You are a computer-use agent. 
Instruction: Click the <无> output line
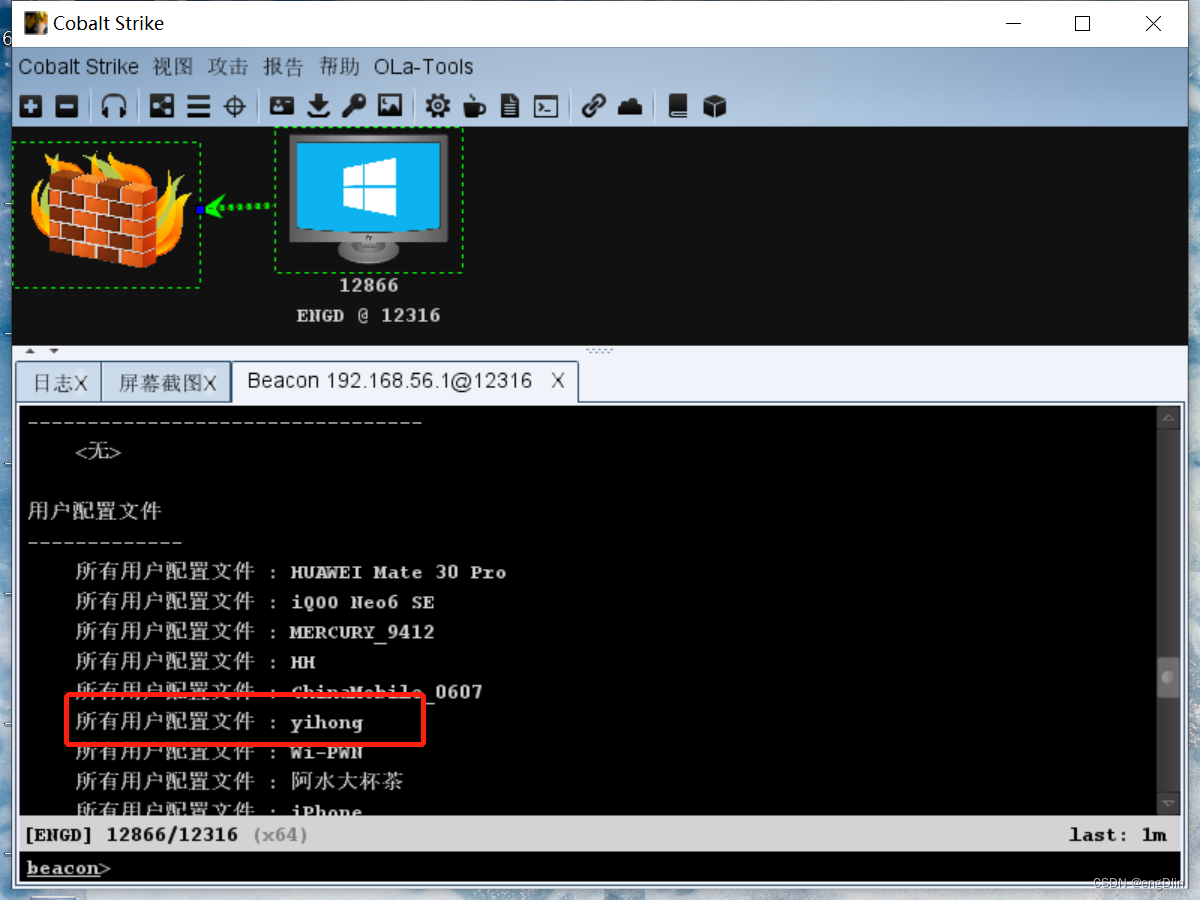tap(98, 452)
